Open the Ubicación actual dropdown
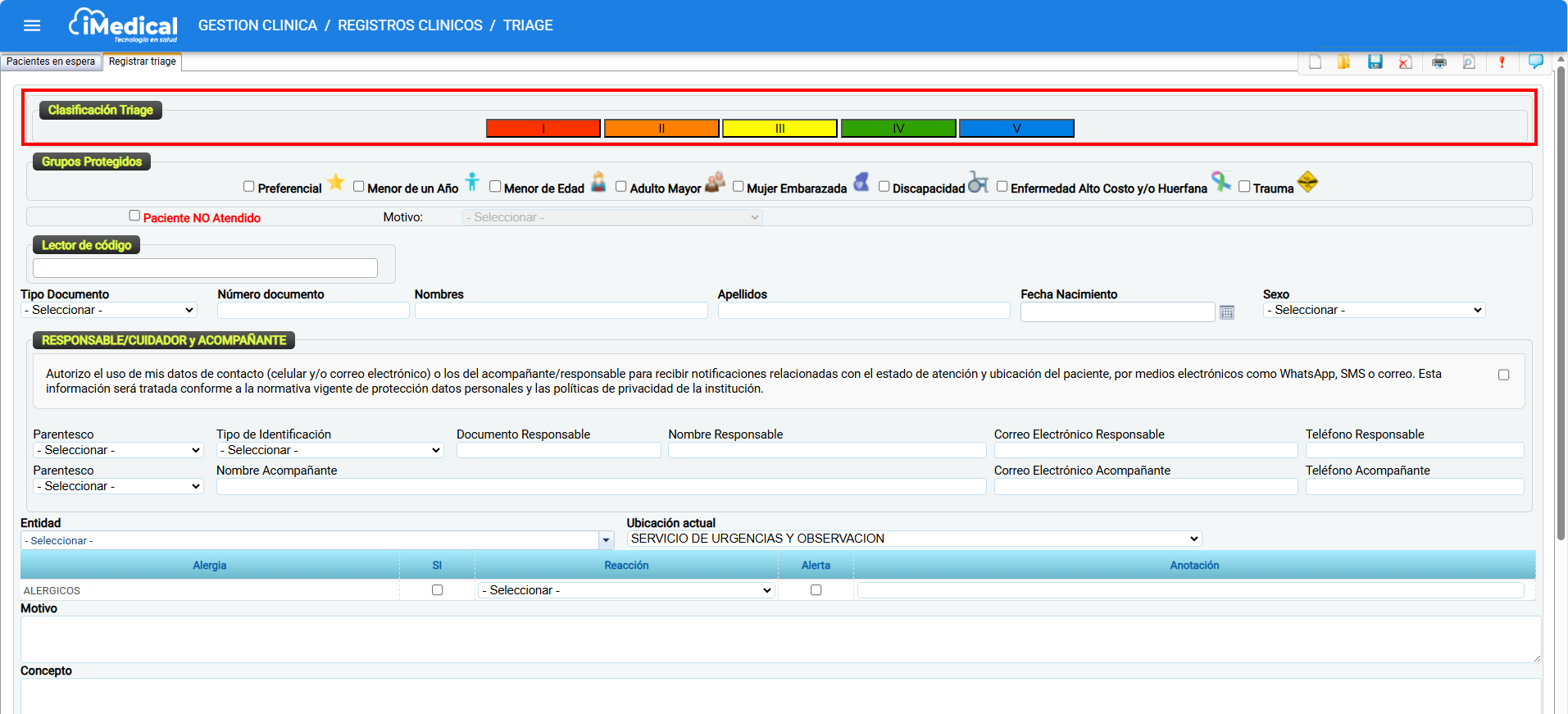 click(x=914, y=539)
